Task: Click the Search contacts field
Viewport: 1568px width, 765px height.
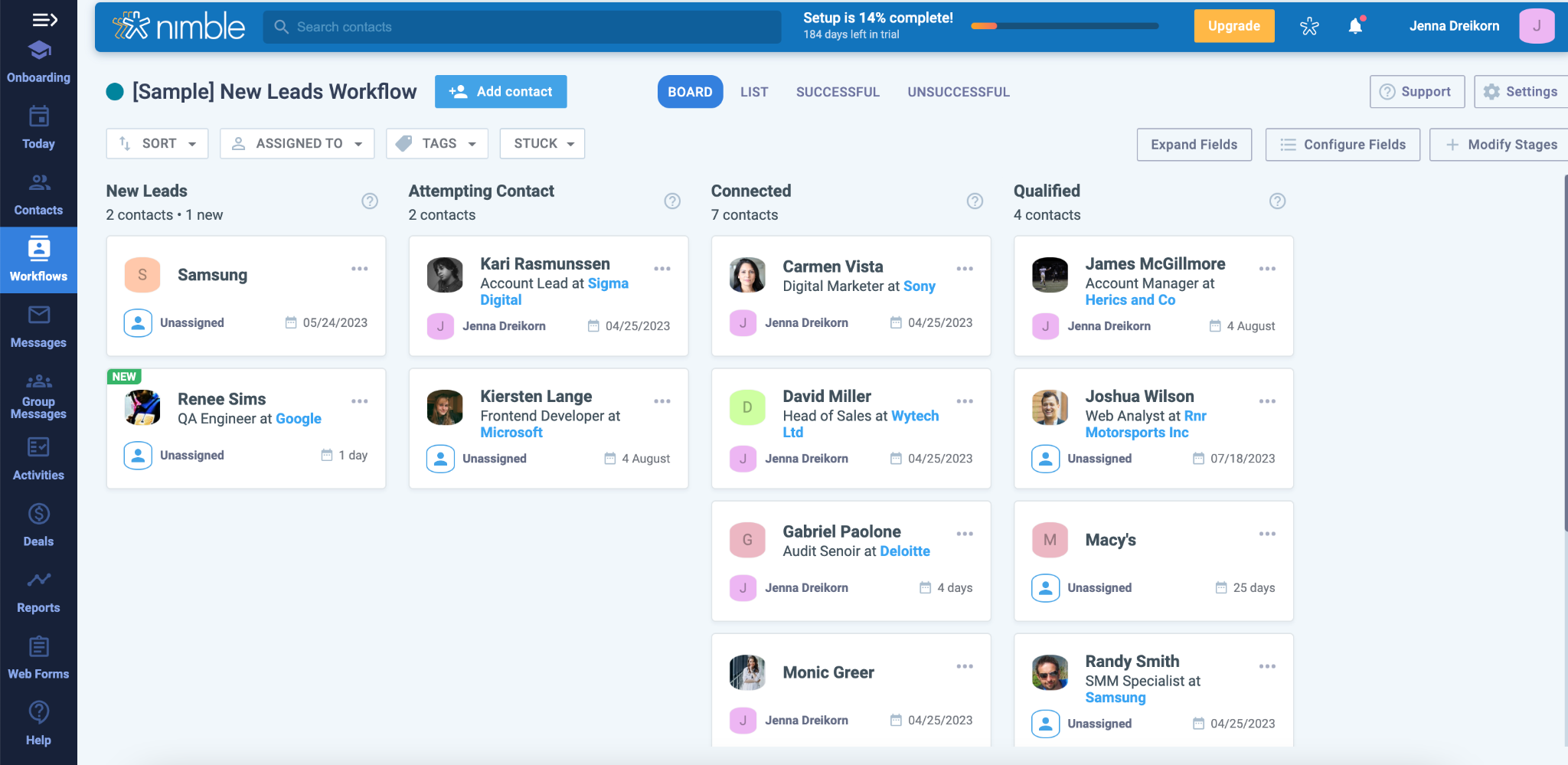Action: click(522, 27)
